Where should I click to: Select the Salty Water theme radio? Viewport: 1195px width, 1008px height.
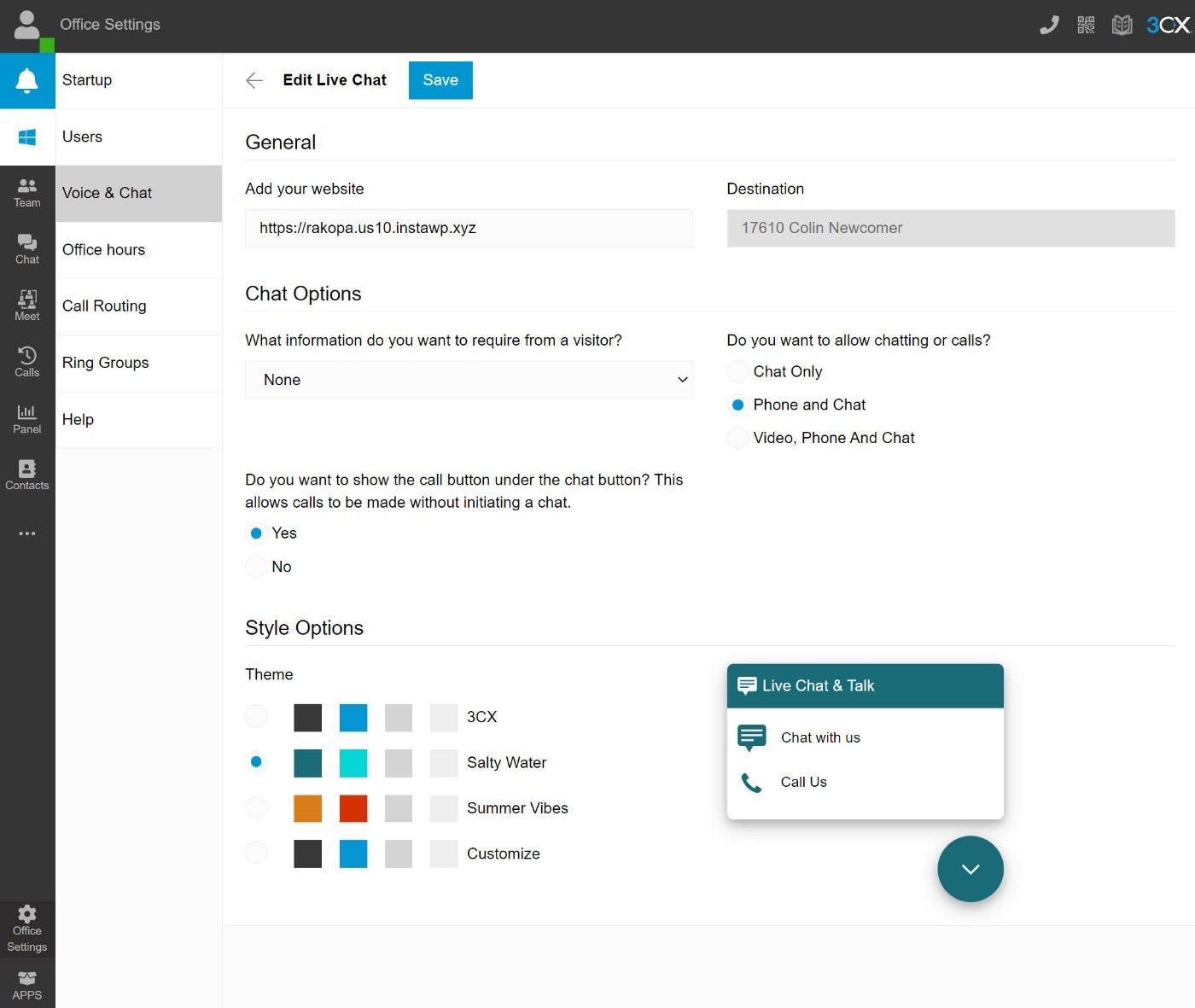(x=256, y=761)
